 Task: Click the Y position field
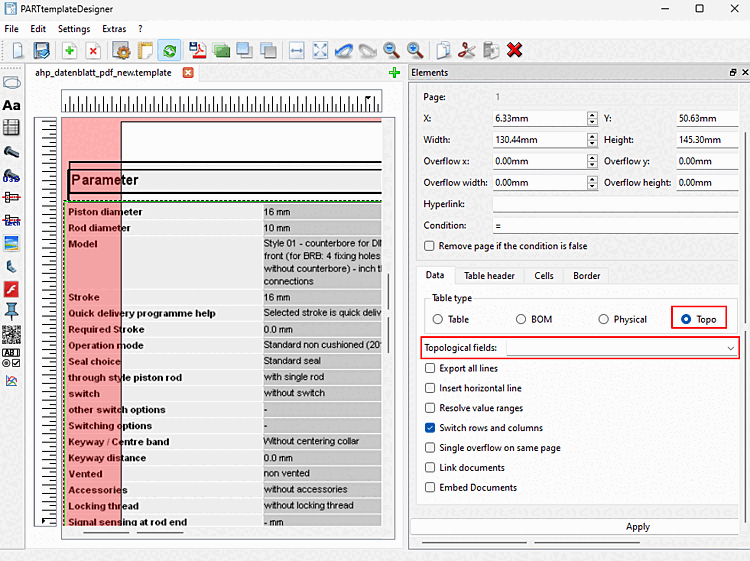click(707, 118)
